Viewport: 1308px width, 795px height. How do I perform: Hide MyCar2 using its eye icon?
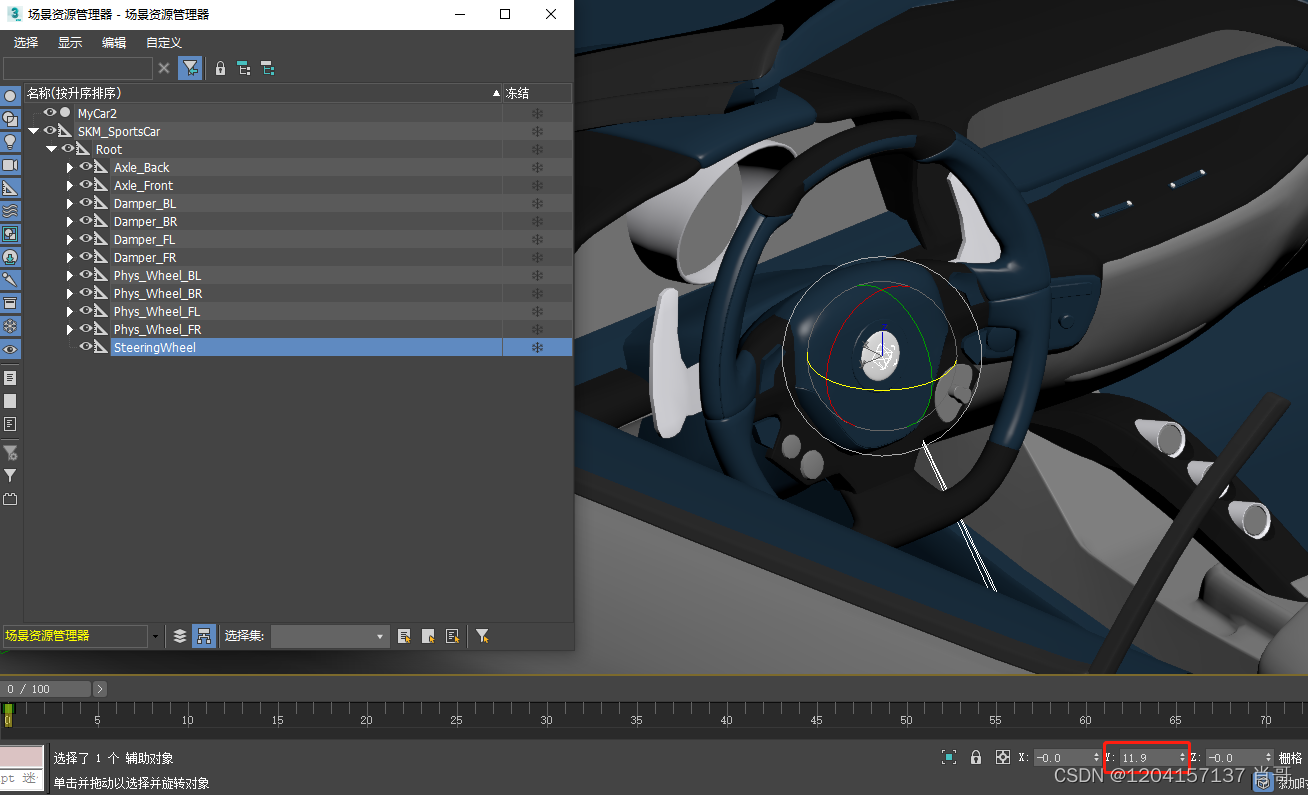(x=50, y=113)
